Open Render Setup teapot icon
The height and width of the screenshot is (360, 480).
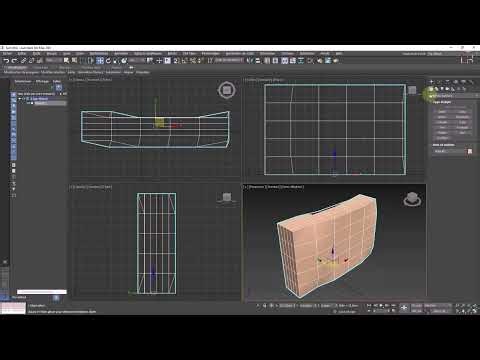pos(320,61)
